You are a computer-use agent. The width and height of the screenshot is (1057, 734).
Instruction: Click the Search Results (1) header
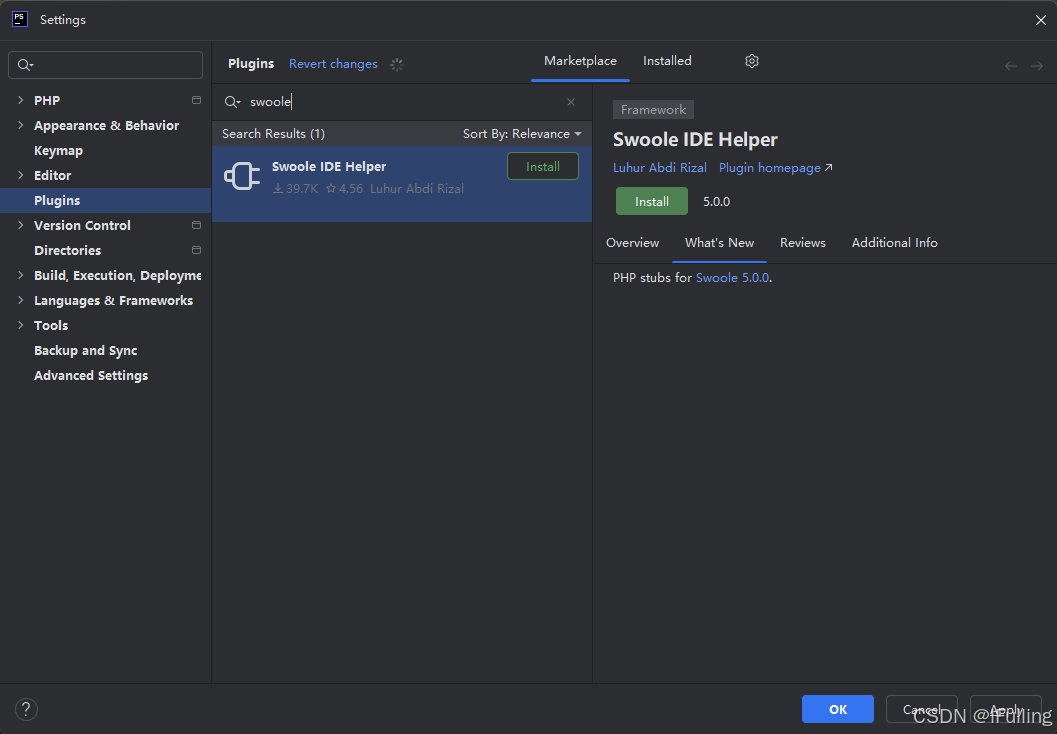coord(273,133)
